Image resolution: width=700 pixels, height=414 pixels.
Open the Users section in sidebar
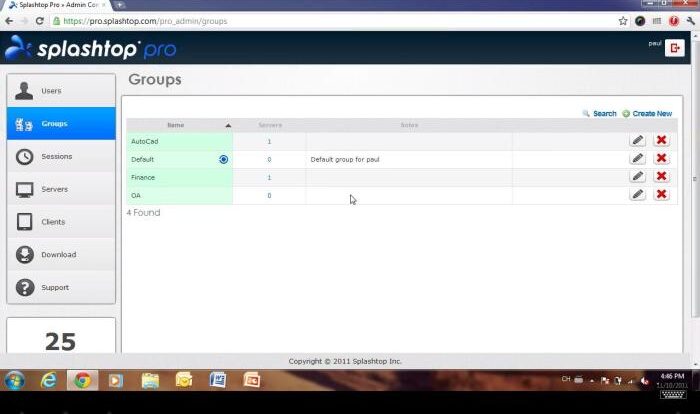(x=61, y=91)
